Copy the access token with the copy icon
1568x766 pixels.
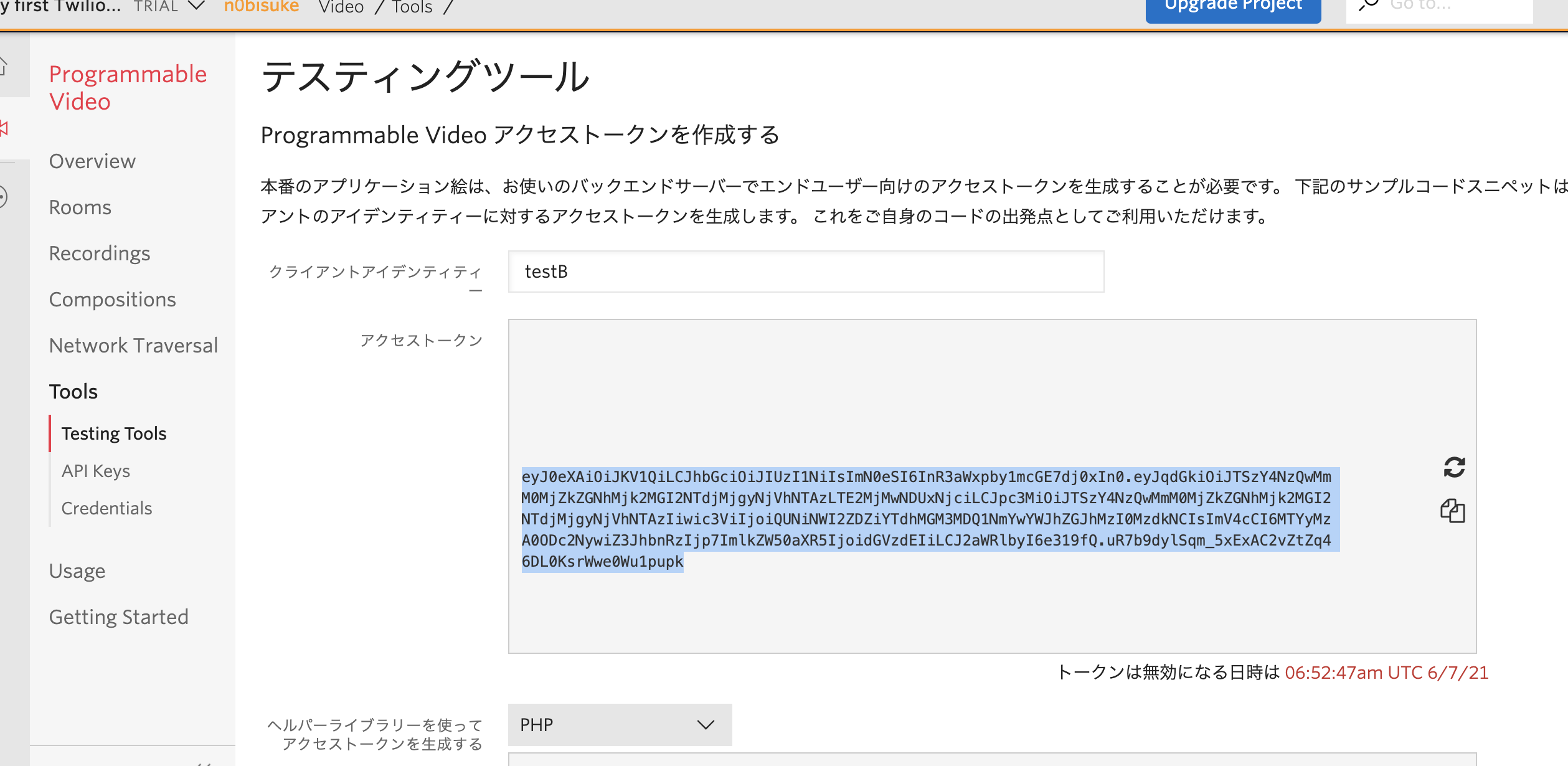(1453, 512)
